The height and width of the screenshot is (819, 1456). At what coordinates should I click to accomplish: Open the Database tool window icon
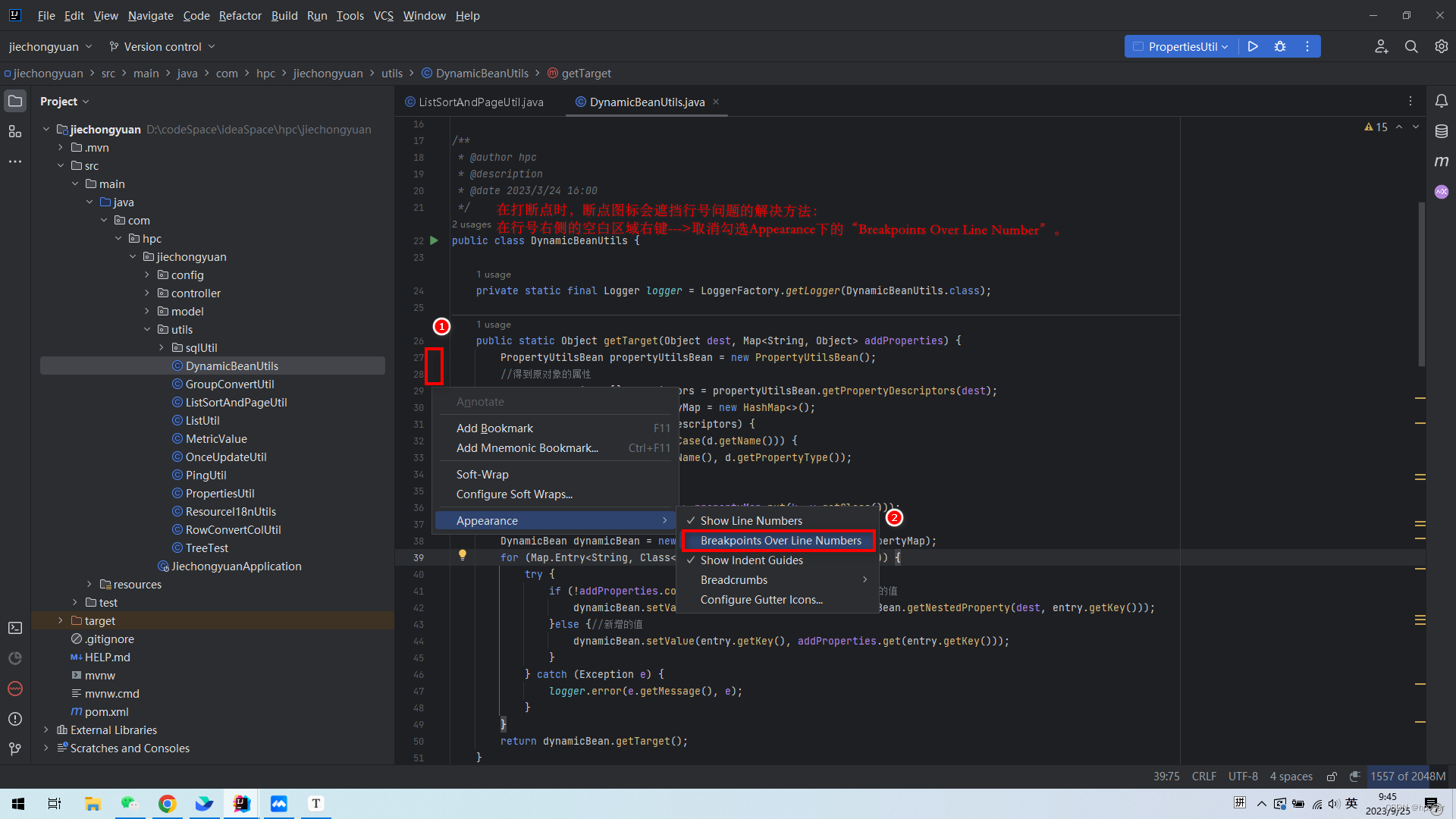pyautogui.click(x=1441, y=131)
